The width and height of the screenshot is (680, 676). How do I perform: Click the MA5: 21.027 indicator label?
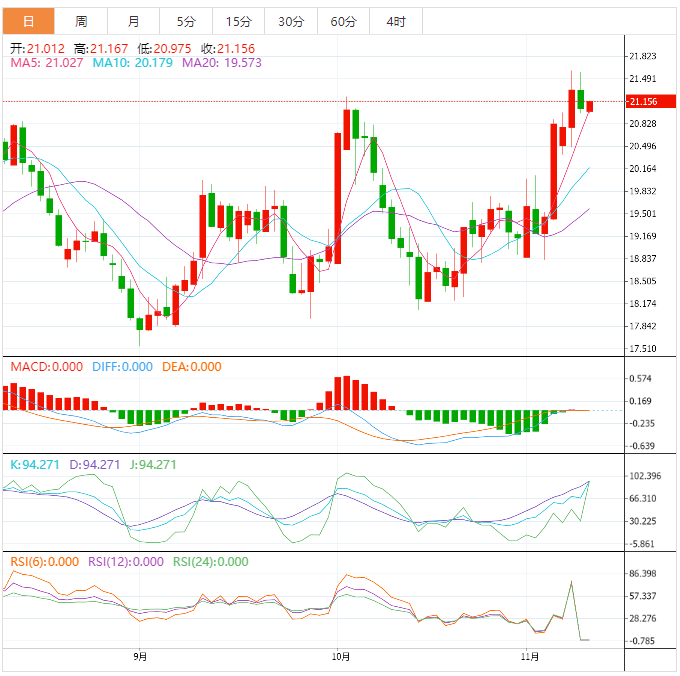click(46, 63)
